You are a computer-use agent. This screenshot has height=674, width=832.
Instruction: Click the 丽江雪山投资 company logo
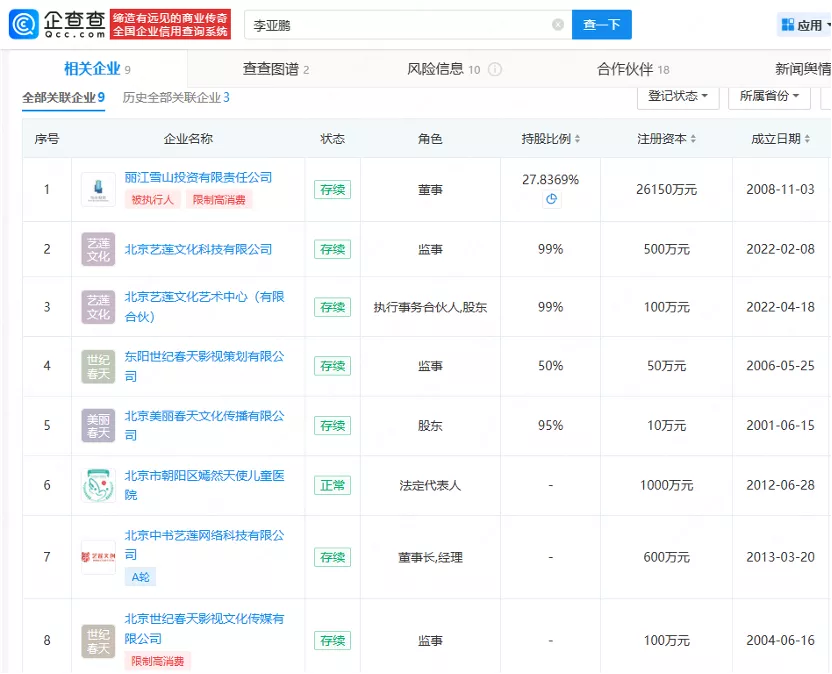pyautogui.click(x=98, y=188)
